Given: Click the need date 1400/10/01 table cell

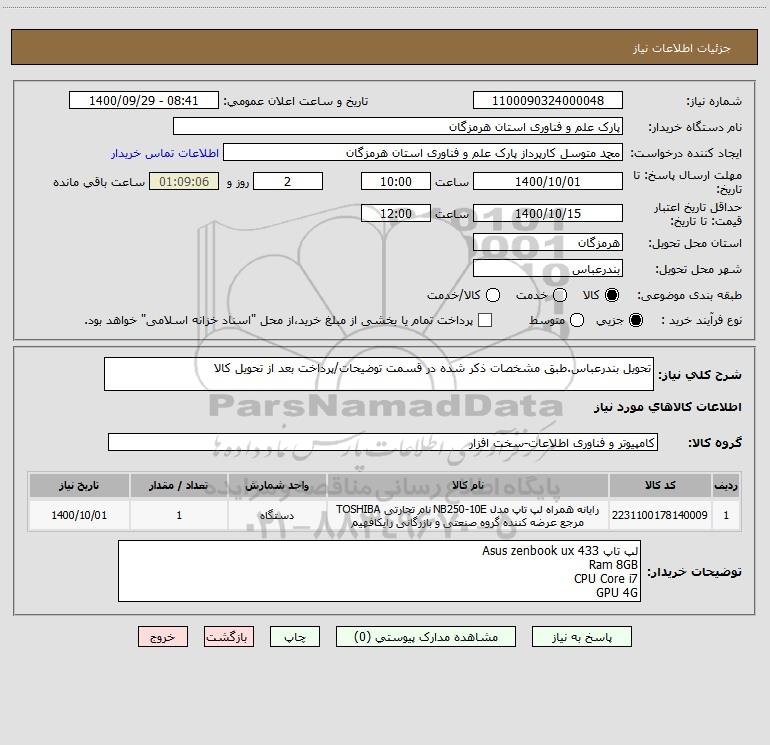Looking at the screenshot, I should click(x=79, y=515).
